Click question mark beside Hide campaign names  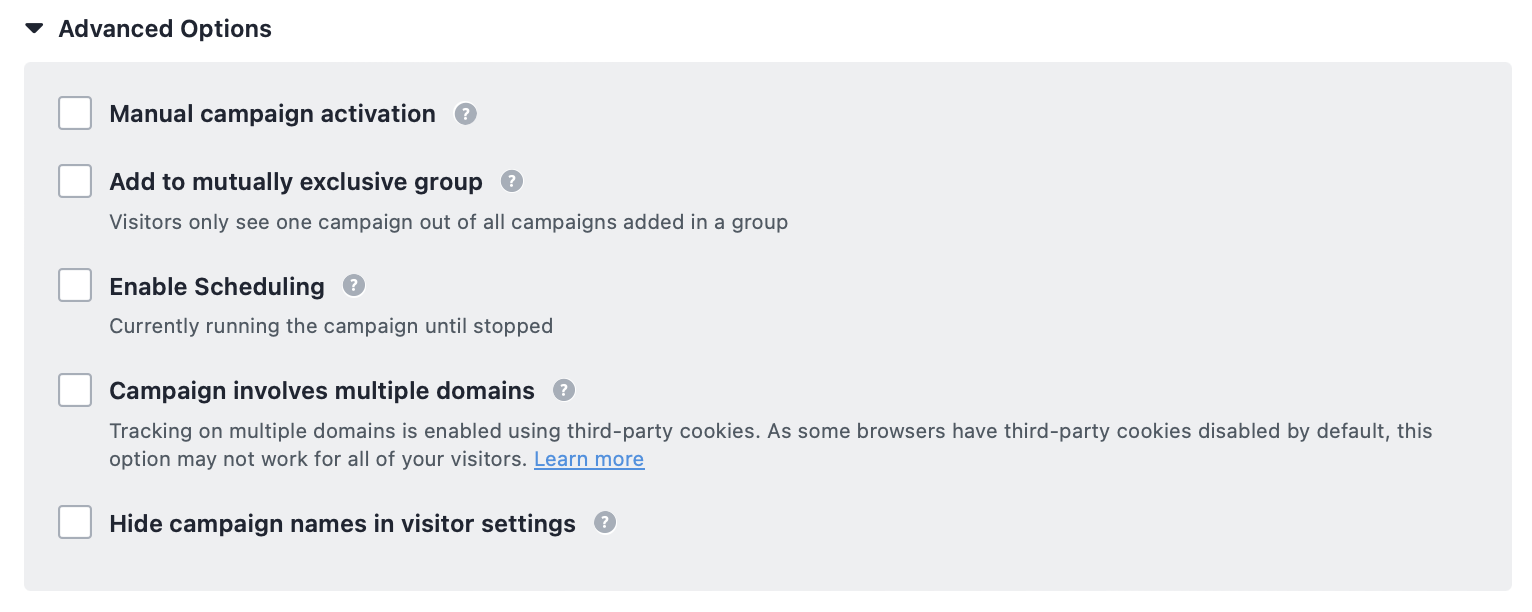click(x=605, y=523)
